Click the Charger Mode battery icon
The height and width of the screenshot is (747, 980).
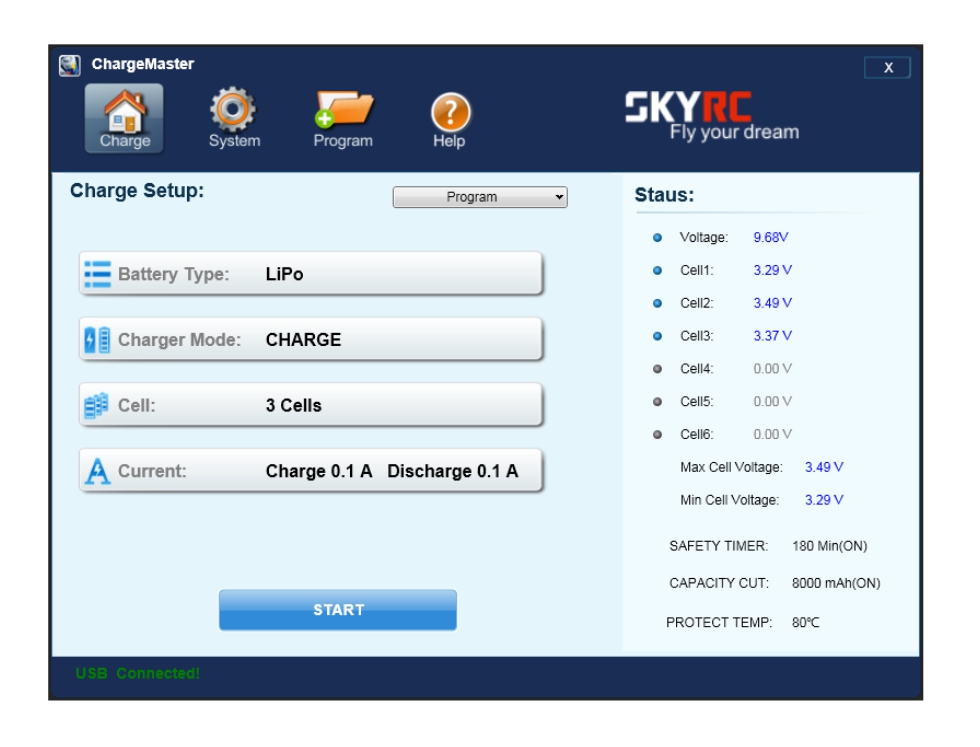coord(98,340)
